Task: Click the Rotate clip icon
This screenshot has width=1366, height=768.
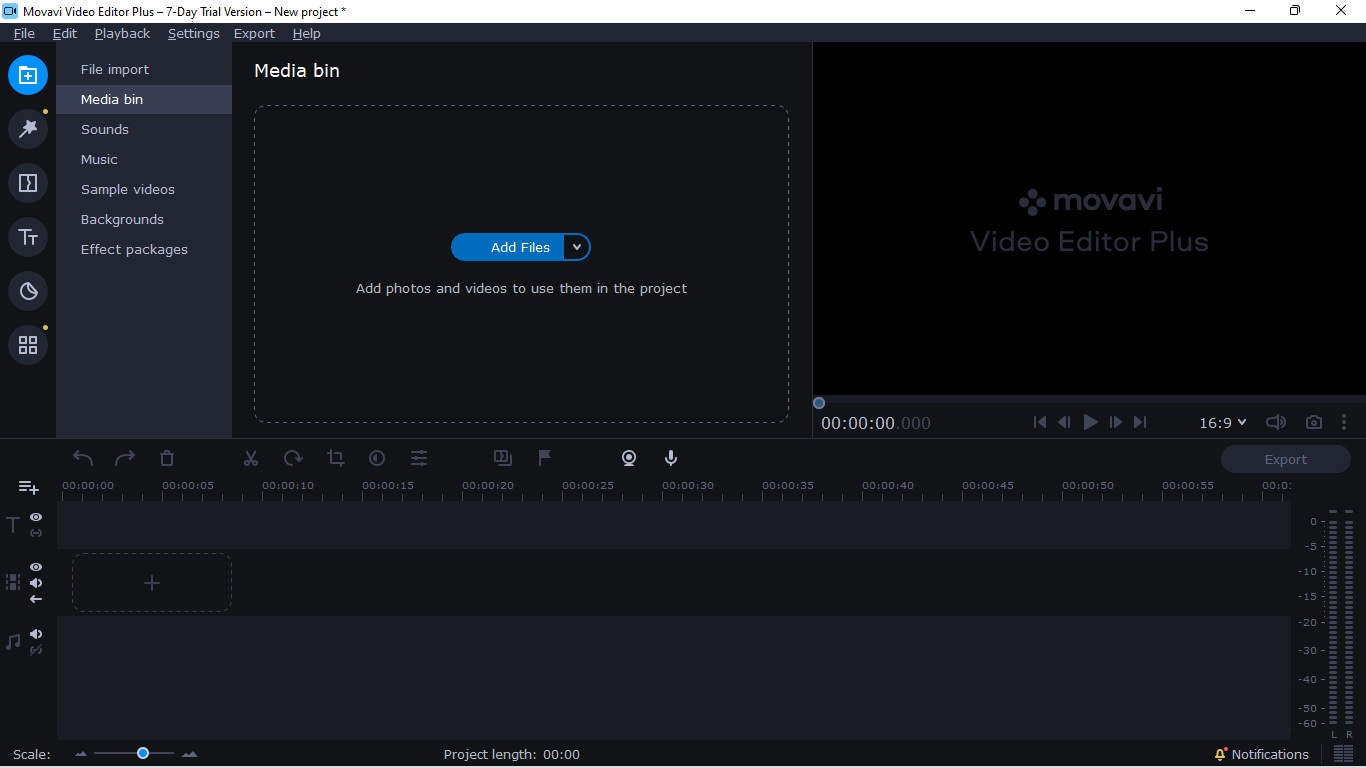Action: (x=293, y=458)
